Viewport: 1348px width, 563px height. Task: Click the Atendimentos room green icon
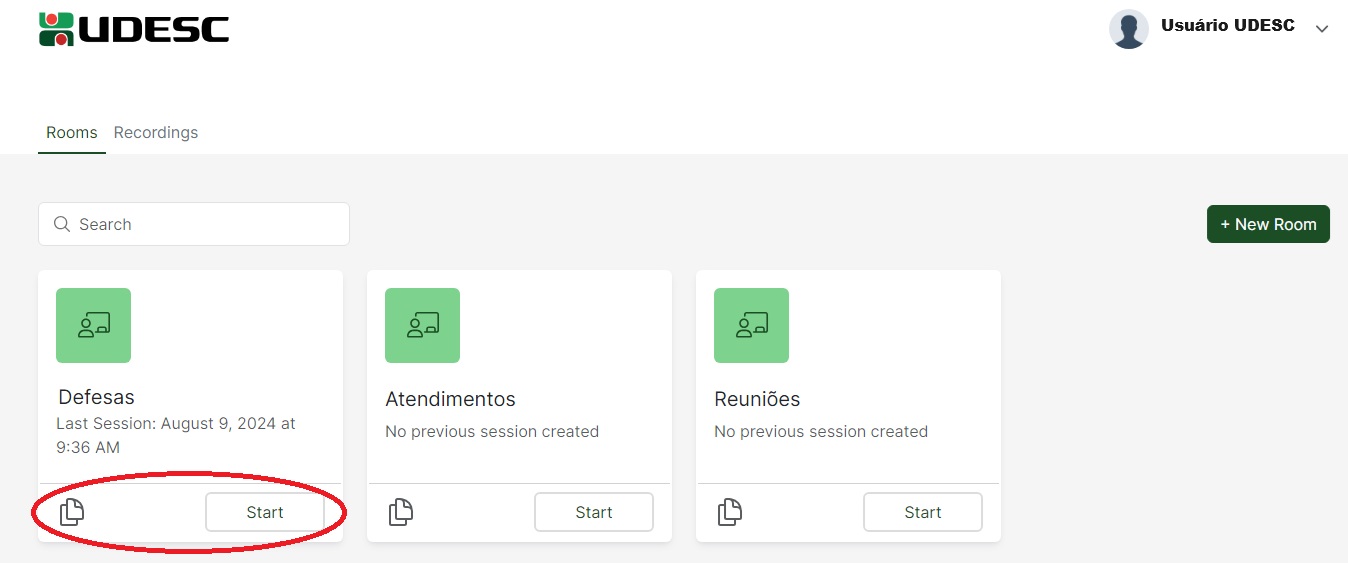(x=422, y=325)
